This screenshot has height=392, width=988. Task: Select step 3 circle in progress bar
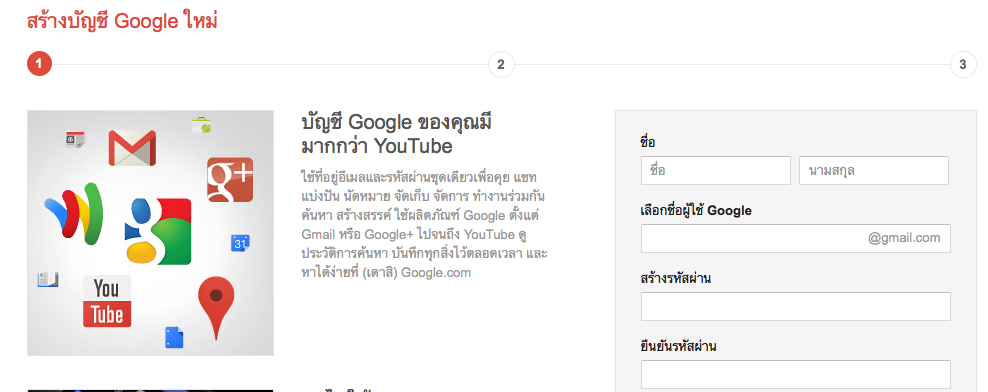click(963, 64)
